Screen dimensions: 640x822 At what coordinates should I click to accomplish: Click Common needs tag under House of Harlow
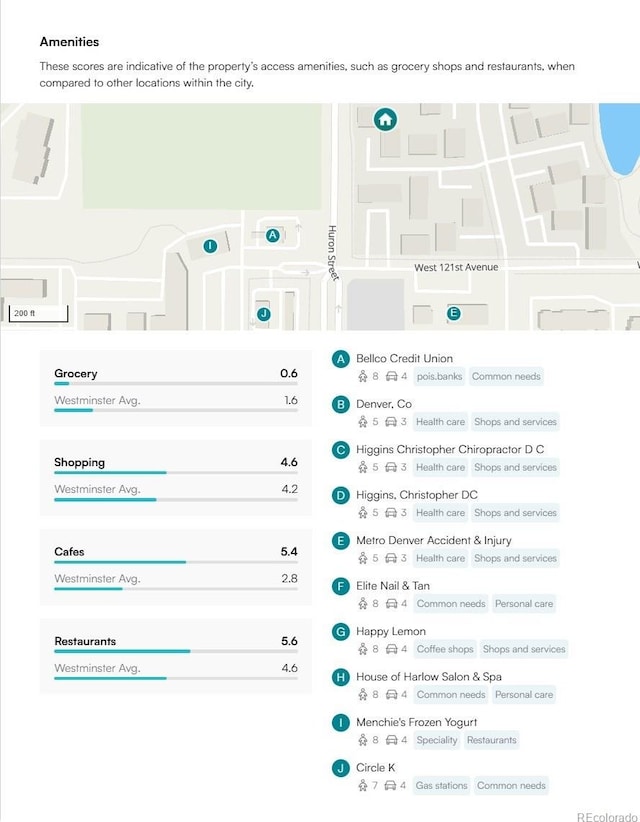point(451,695)
